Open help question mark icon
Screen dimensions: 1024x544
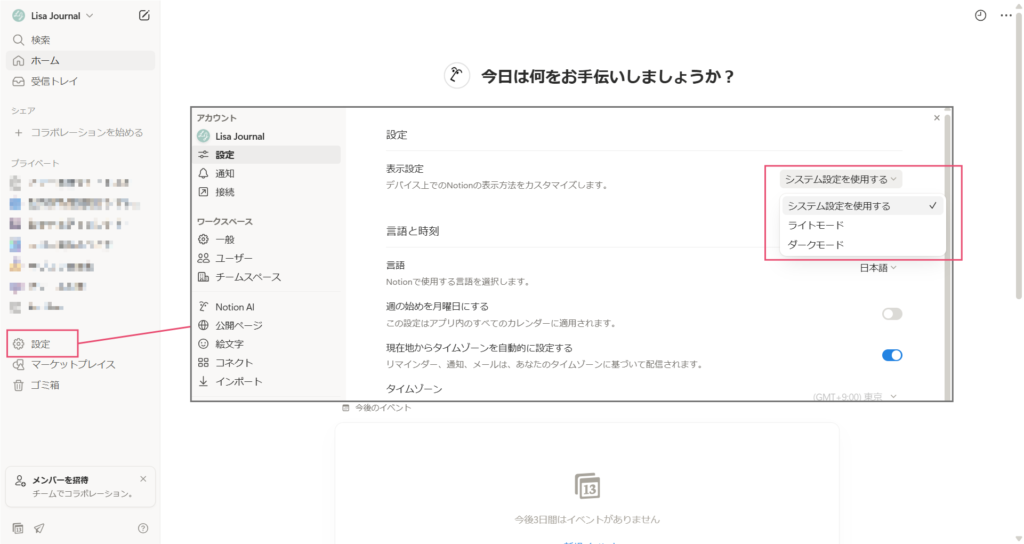(x=143, y=528)
